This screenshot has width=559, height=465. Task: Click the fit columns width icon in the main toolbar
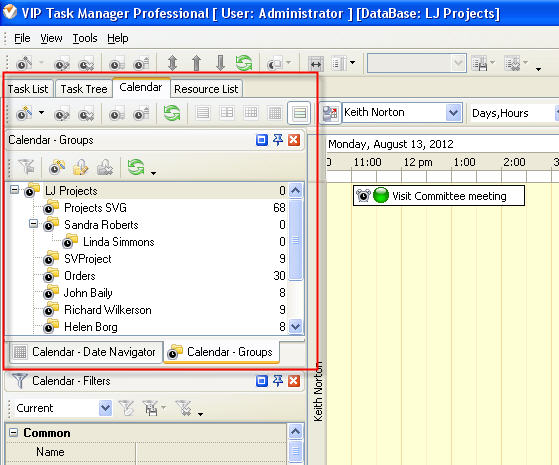316,64
